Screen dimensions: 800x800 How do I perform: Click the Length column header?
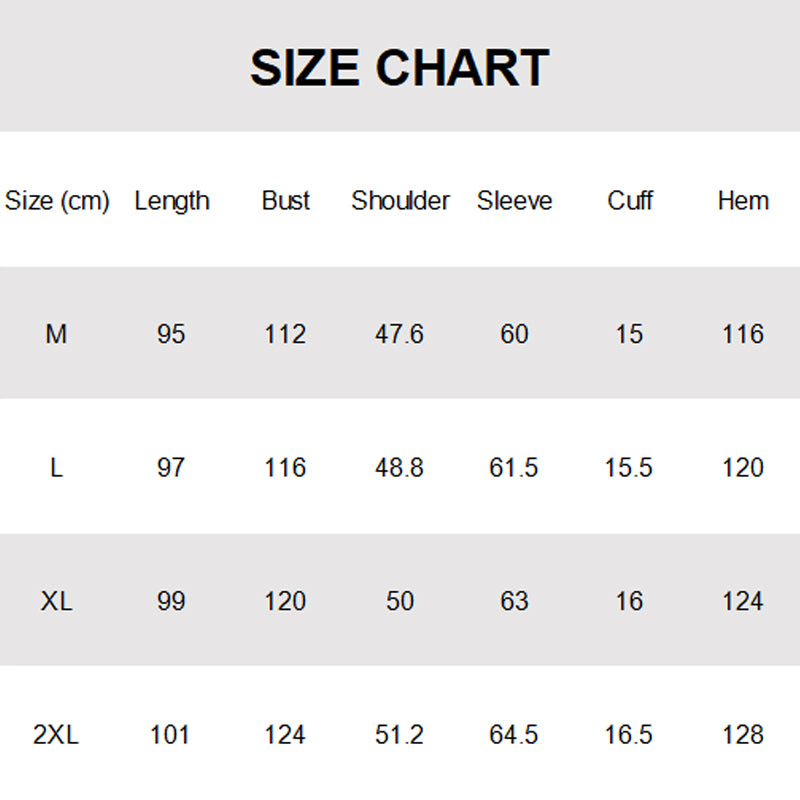(x=172, y=201)
